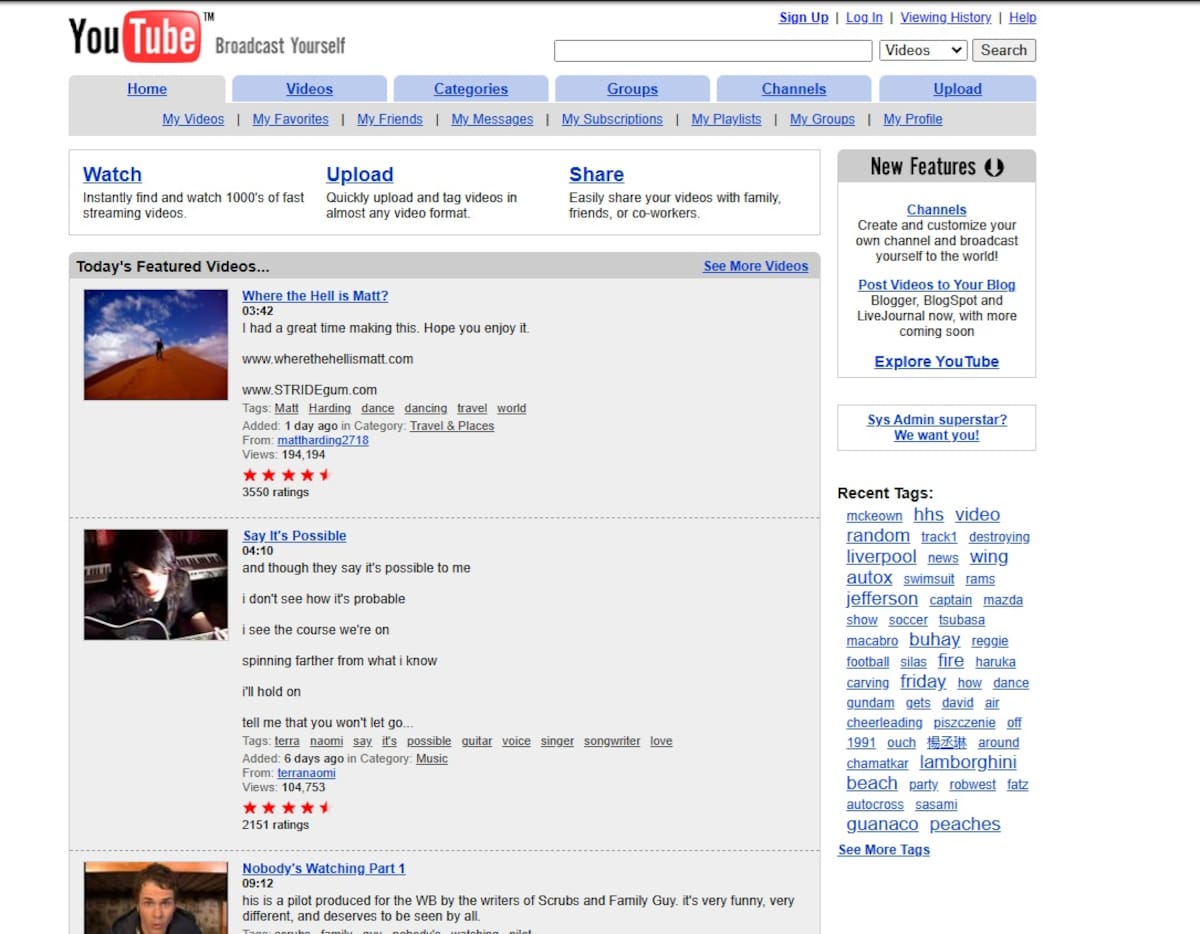
Task: Open My Subscriptions submenu link
Action: click(612, 119)
